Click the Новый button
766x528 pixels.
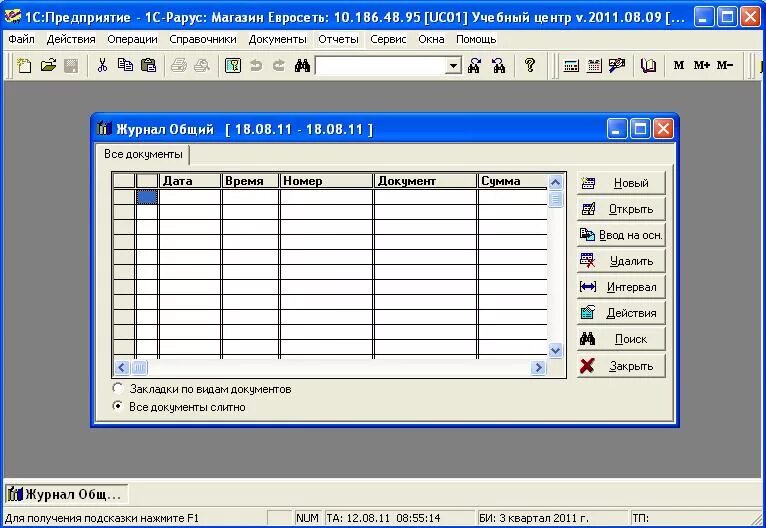621,183
